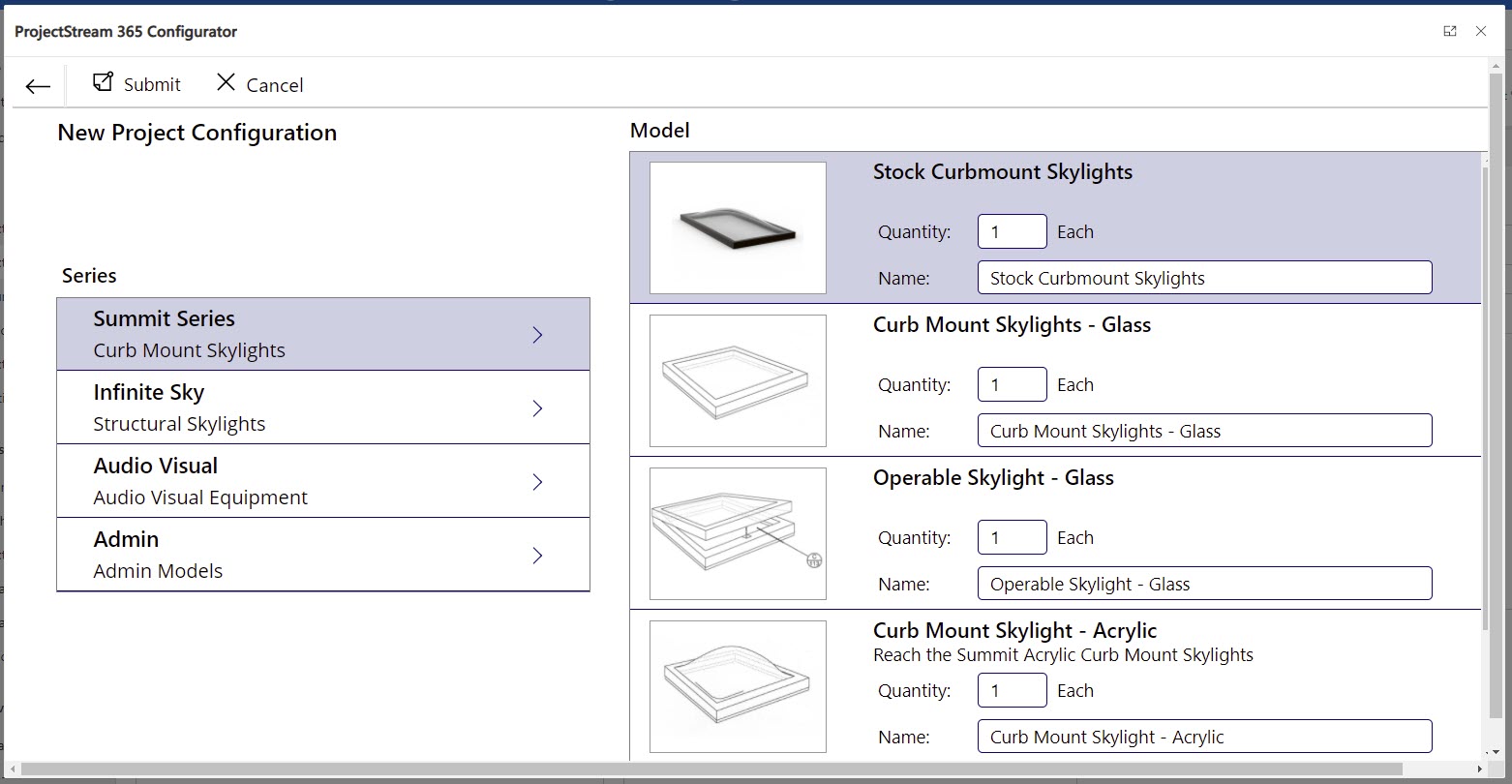Select Admin Models series

coord(323,555)
